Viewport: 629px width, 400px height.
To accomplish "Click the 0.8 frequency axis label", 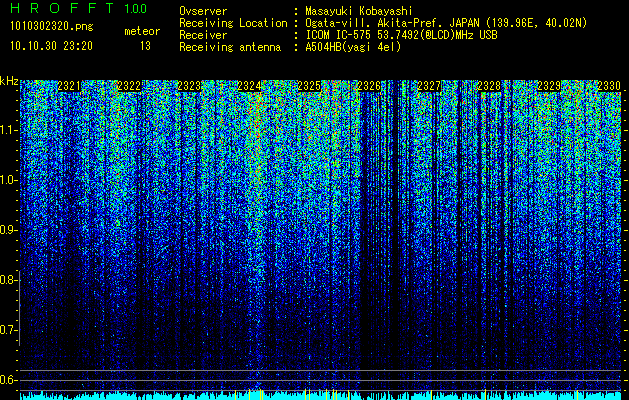I will click(x=8, y=280).
